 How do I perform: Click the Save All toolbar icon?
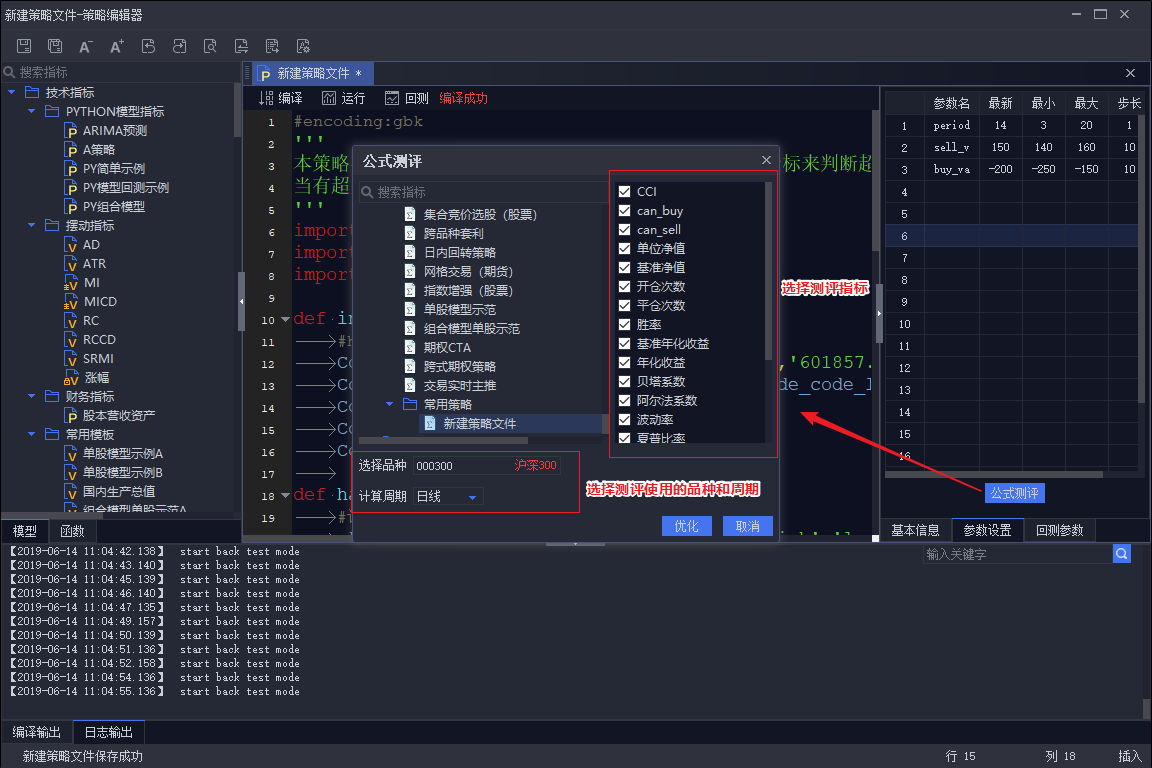[x=55, y=46]
